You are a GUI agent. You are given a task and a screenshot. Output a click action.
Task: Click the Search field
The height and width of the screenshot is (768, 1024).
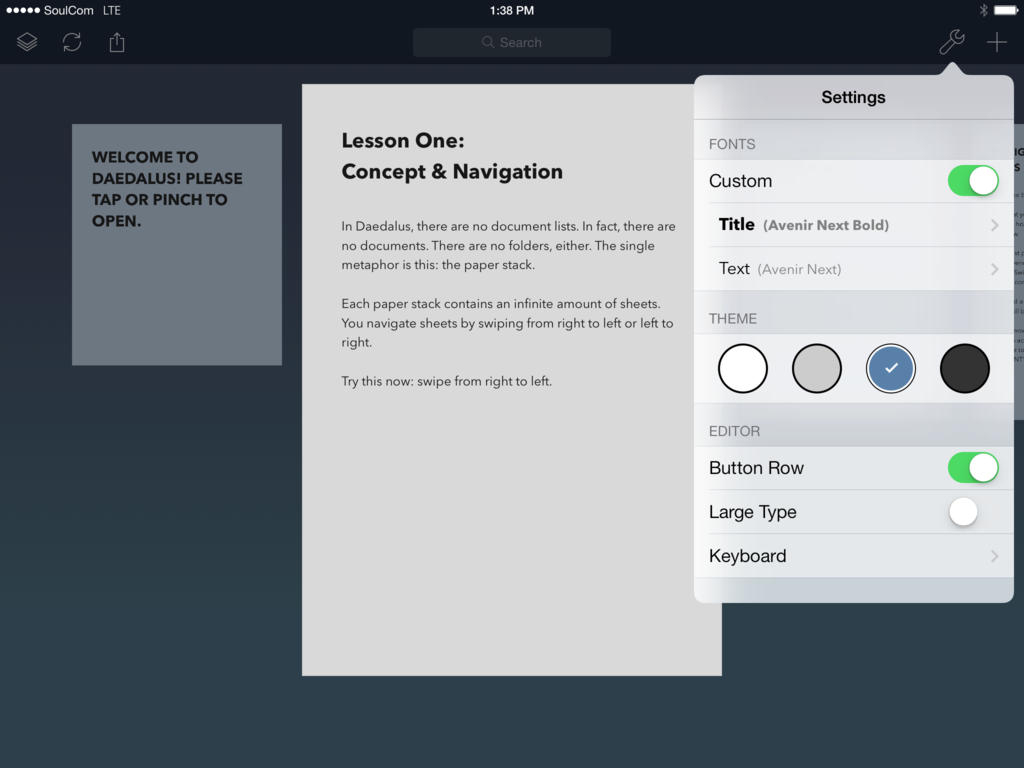[512, 42]
